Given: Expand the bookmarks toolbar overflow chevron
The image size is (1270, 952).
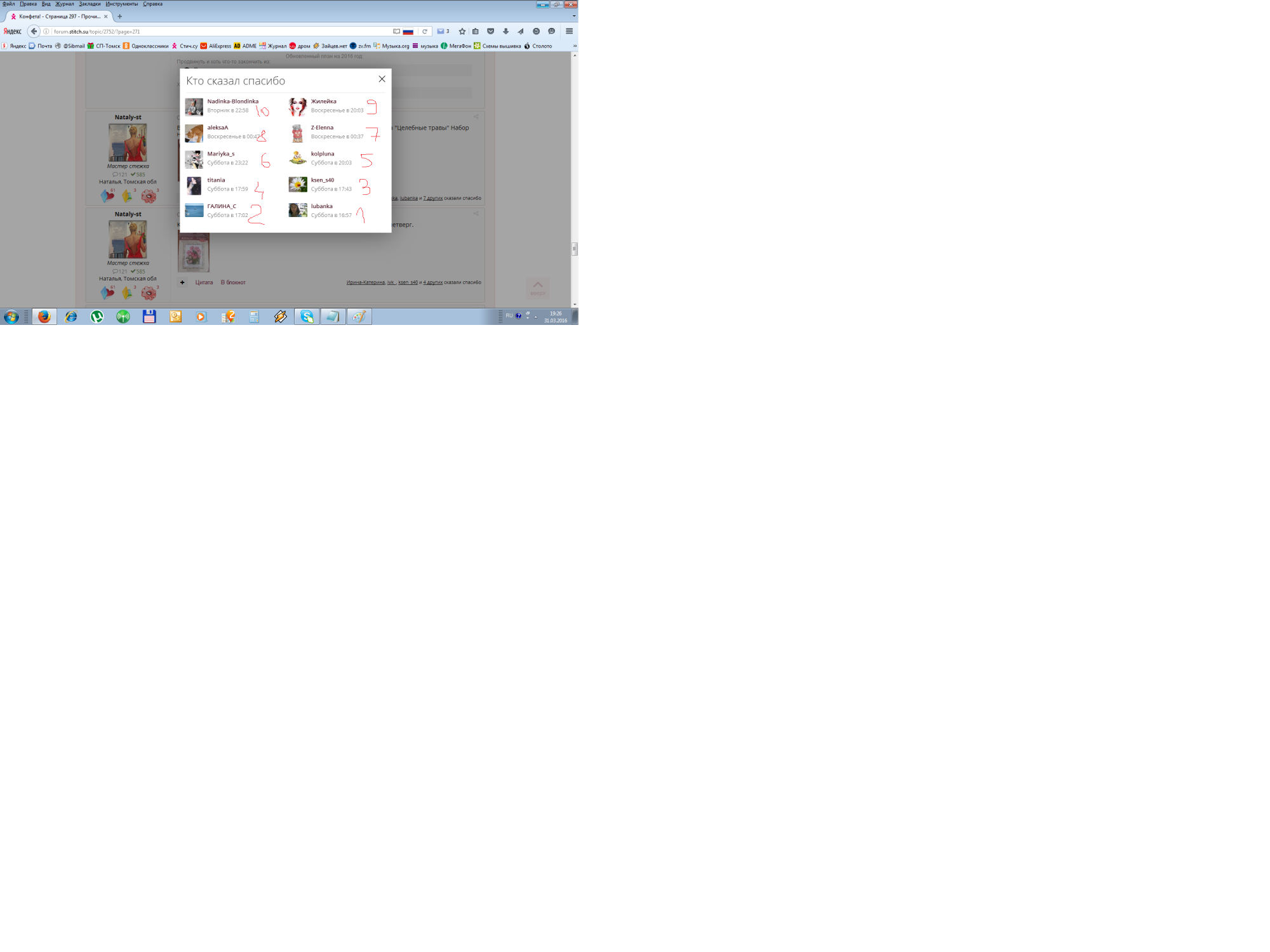Looking at the screenshot, I should coord(575,46).
